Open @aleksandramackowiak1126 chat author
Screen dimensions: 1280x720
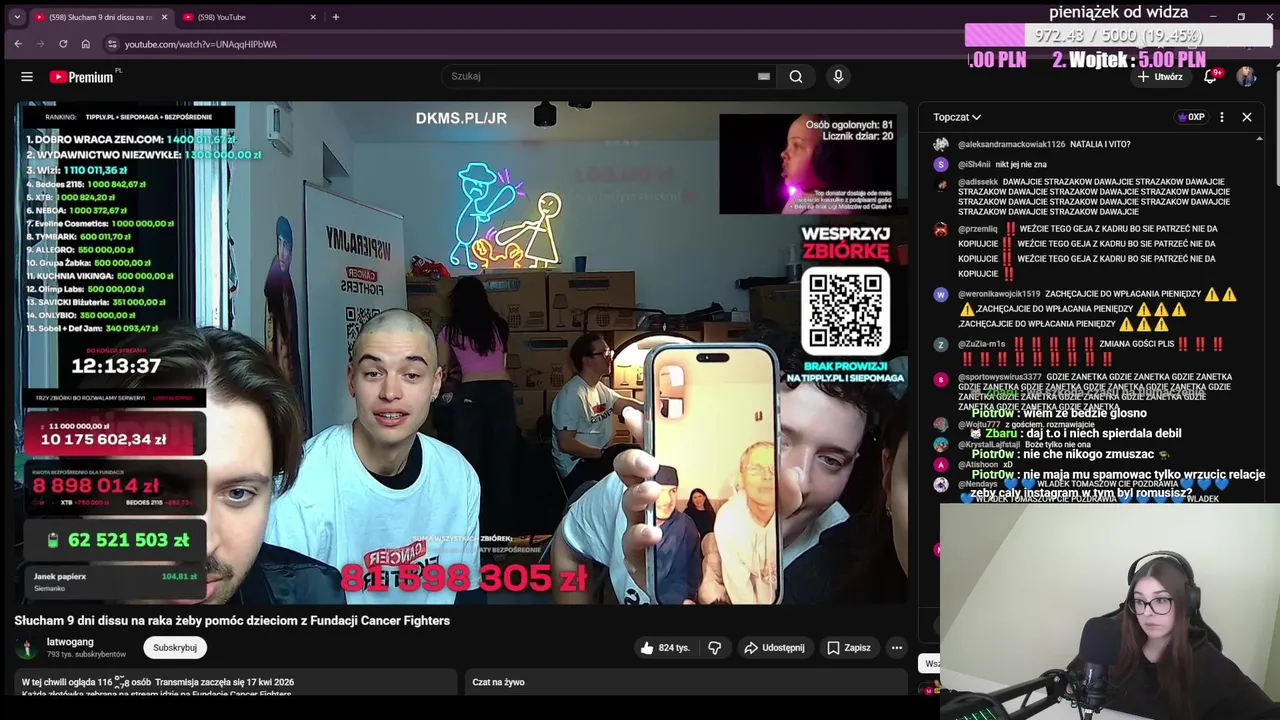click(x=1011, y=145)
